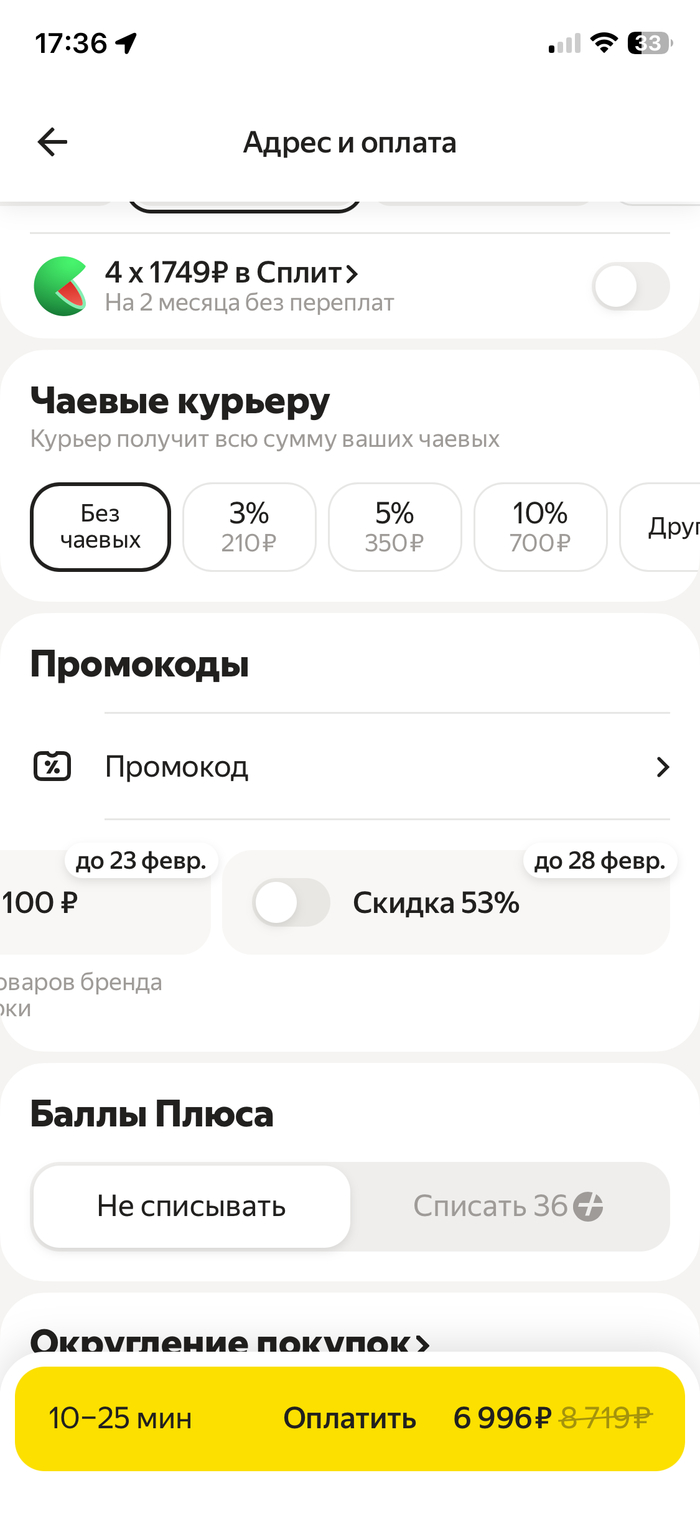Tap the cellular signal bars
This screenshot has width=700, height=1516.
[564, 44]
